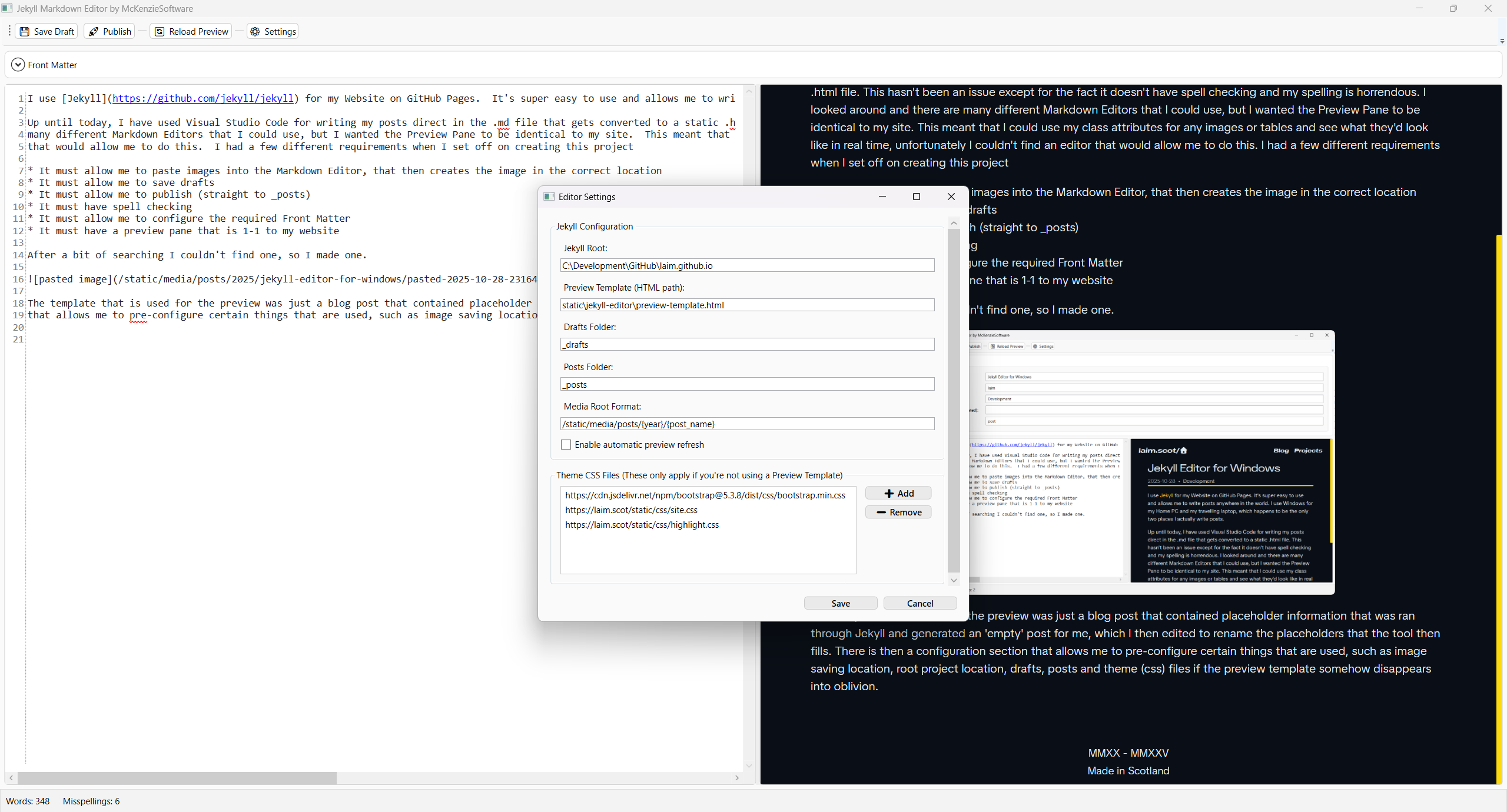Click Save in the Editor Settings dialog
Image resolution: width=1507 pixels, height=812 pixels.
(x=840, y=603)
